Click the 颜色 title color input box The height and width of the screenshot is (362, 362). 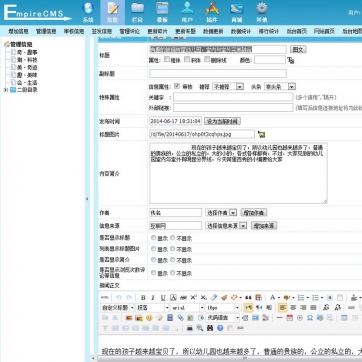click(270, 60)
